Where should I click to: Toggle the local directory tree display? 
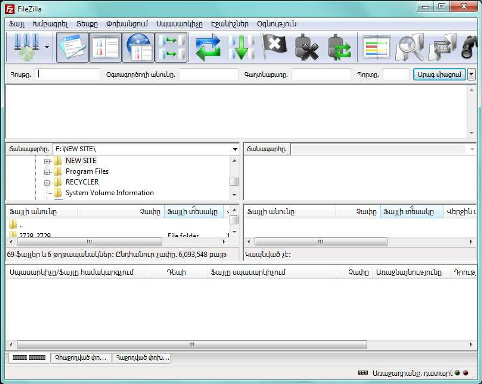105,47
